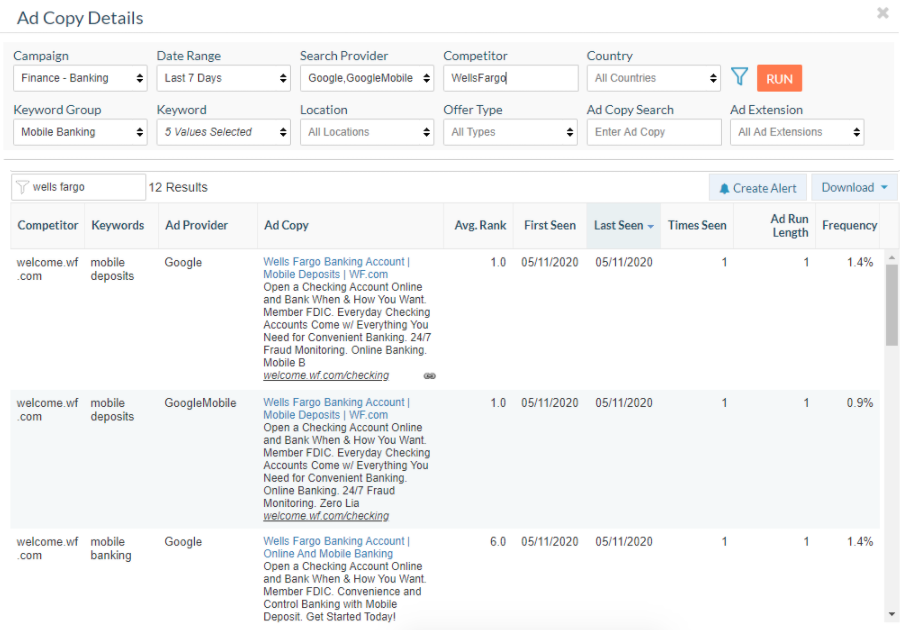Open welcome.wf.com/checking URL in the GoogleMobile row

point(326,516)
